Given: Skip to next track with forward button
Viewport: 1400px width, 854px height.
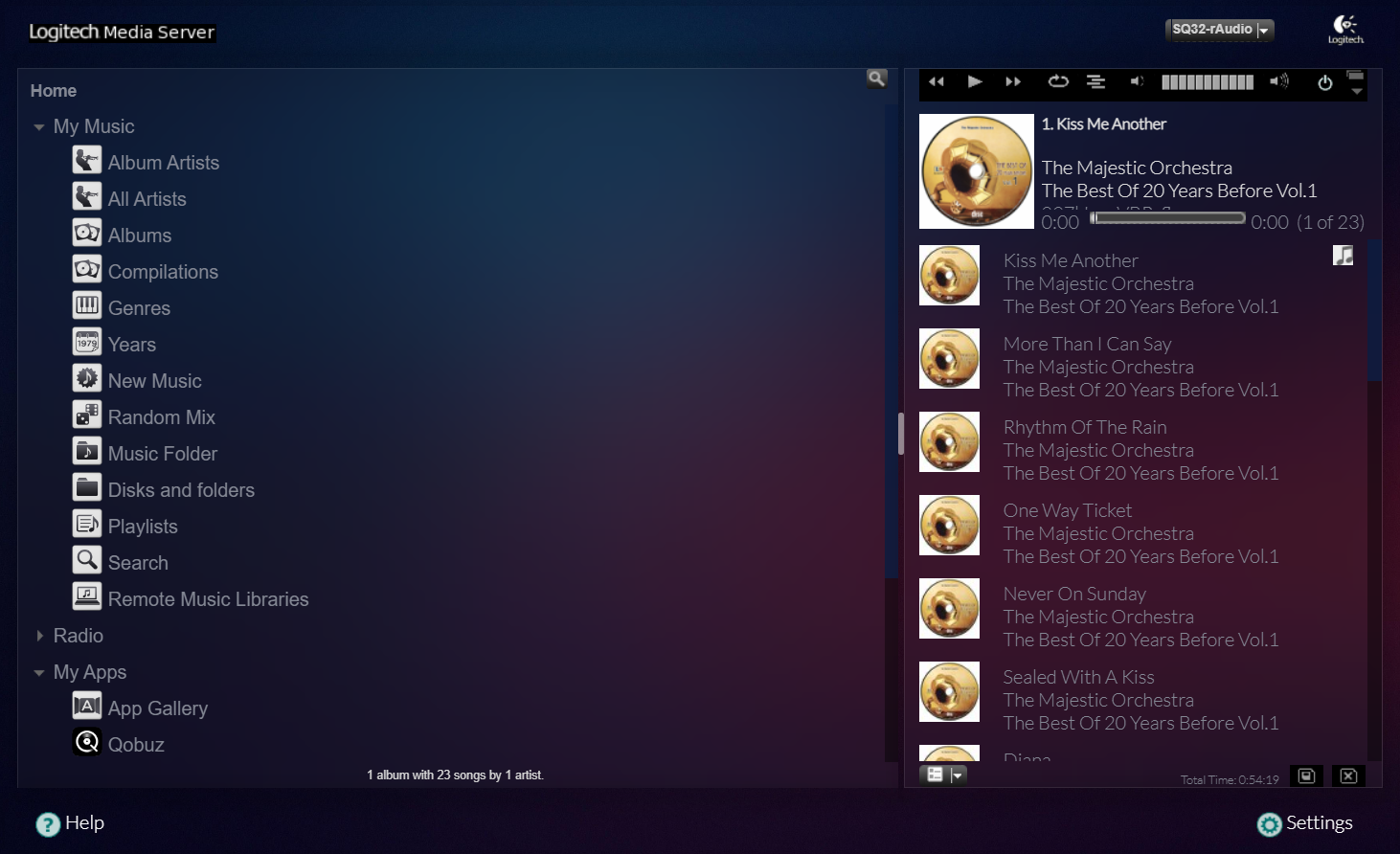Looking at the screenshot, I should pos(1013,81).
